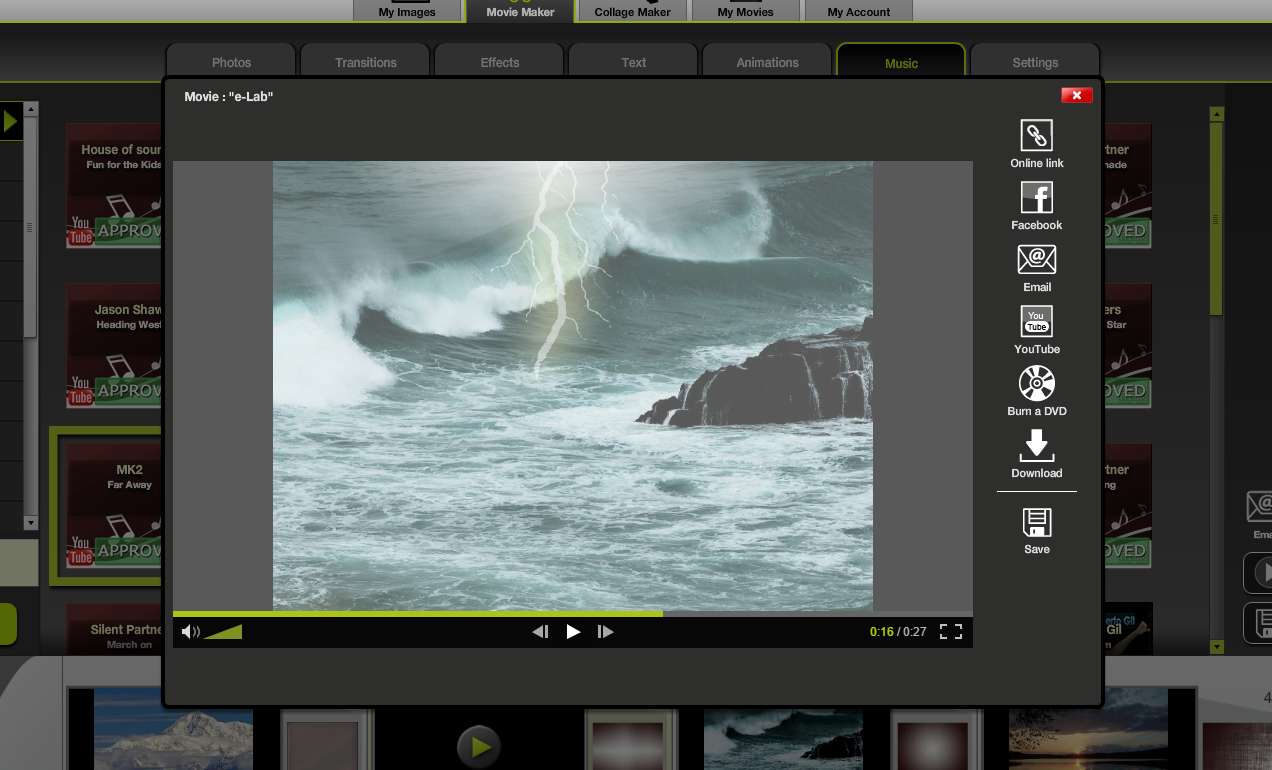
Task: Share the movie on Facebook
Action: pyautogui.click(x=1036, y=198)
